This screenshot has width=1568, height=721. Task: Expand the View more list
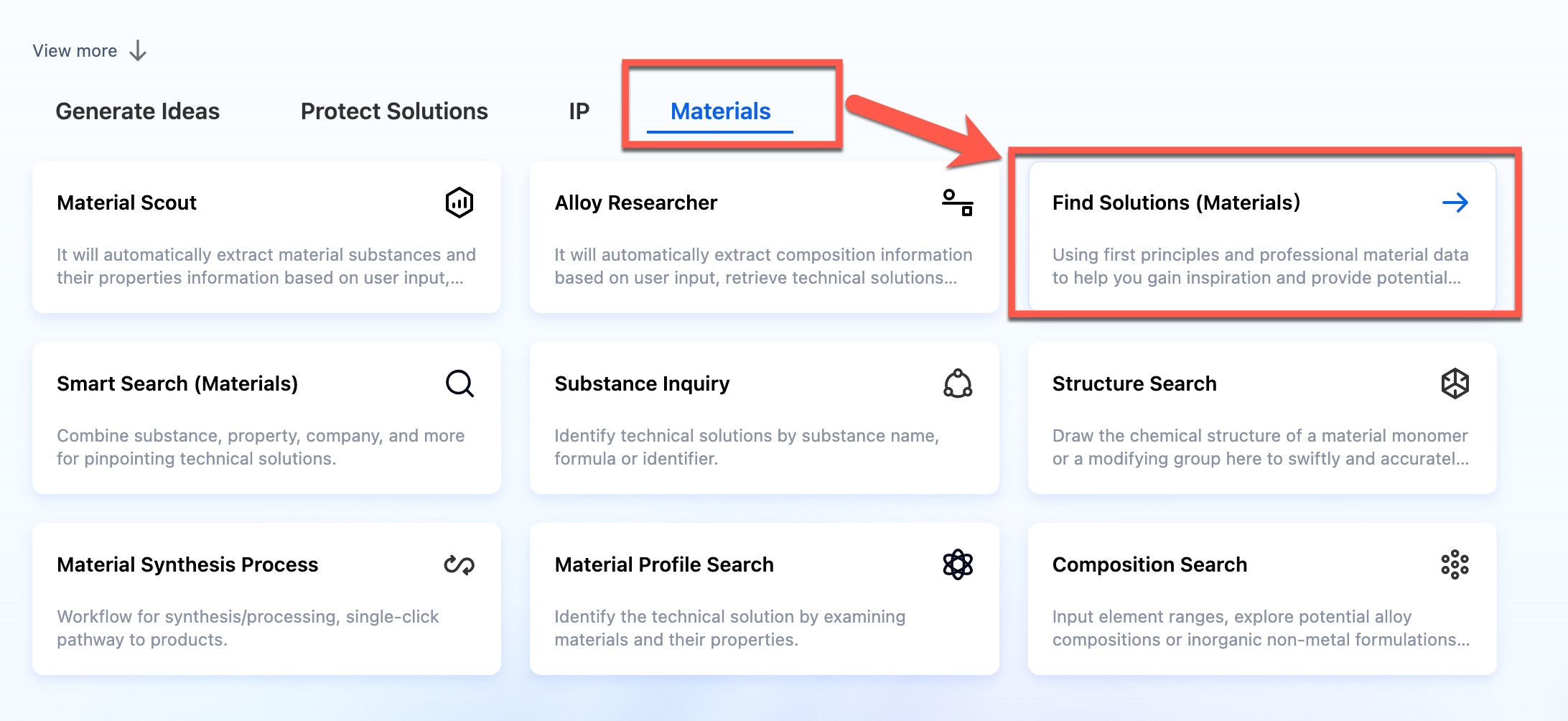point(75,51)
